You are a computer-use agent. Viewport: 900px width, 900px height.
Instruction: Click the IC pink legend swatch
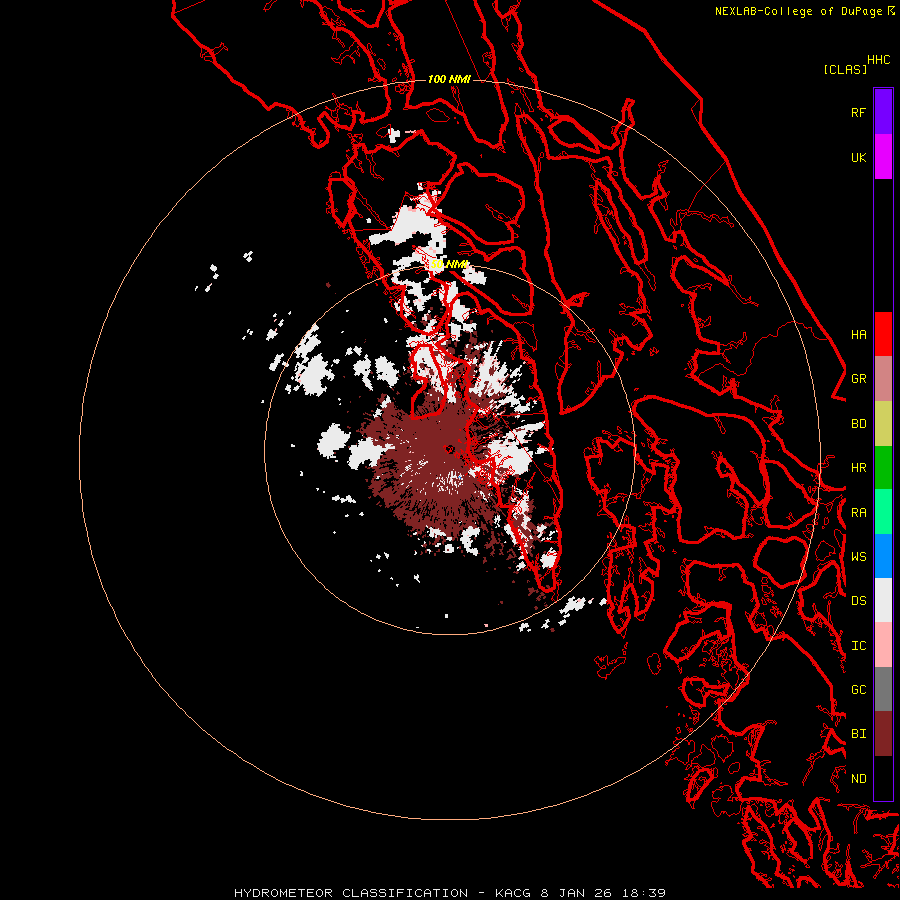[x=883, y=645]
